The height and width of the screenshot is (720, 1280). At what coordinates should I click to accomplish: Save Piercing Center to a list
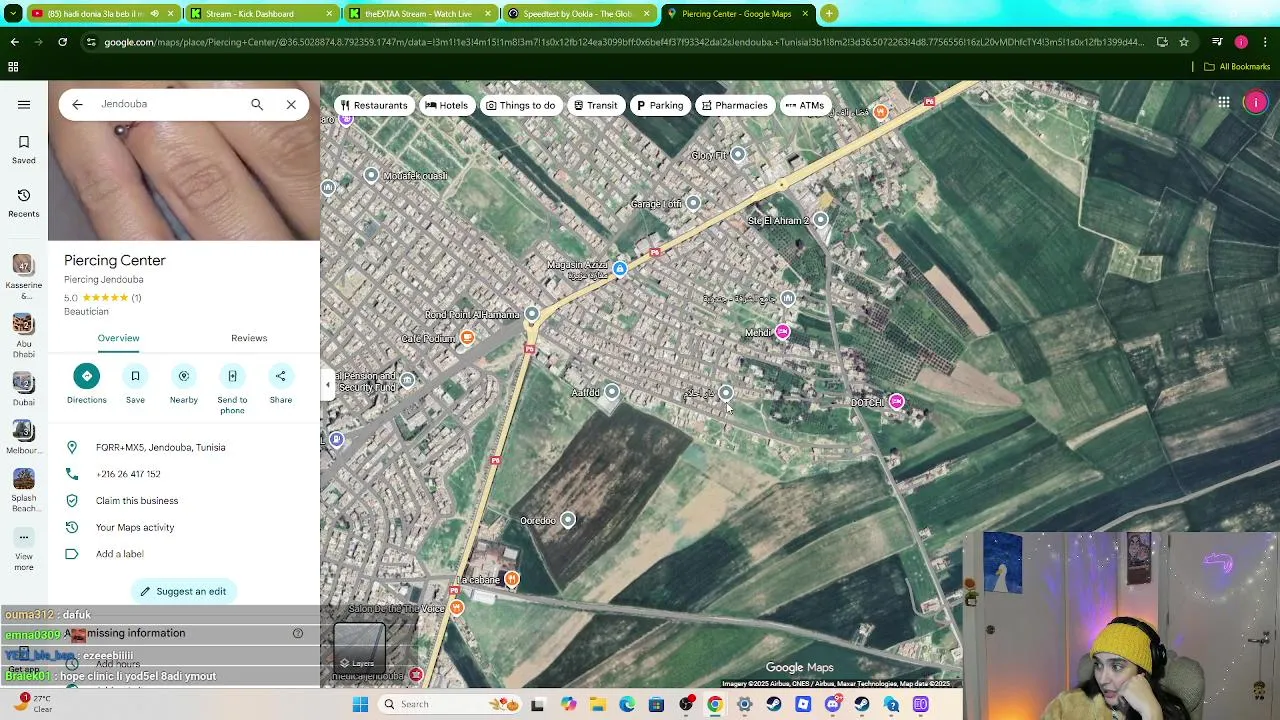135,385
